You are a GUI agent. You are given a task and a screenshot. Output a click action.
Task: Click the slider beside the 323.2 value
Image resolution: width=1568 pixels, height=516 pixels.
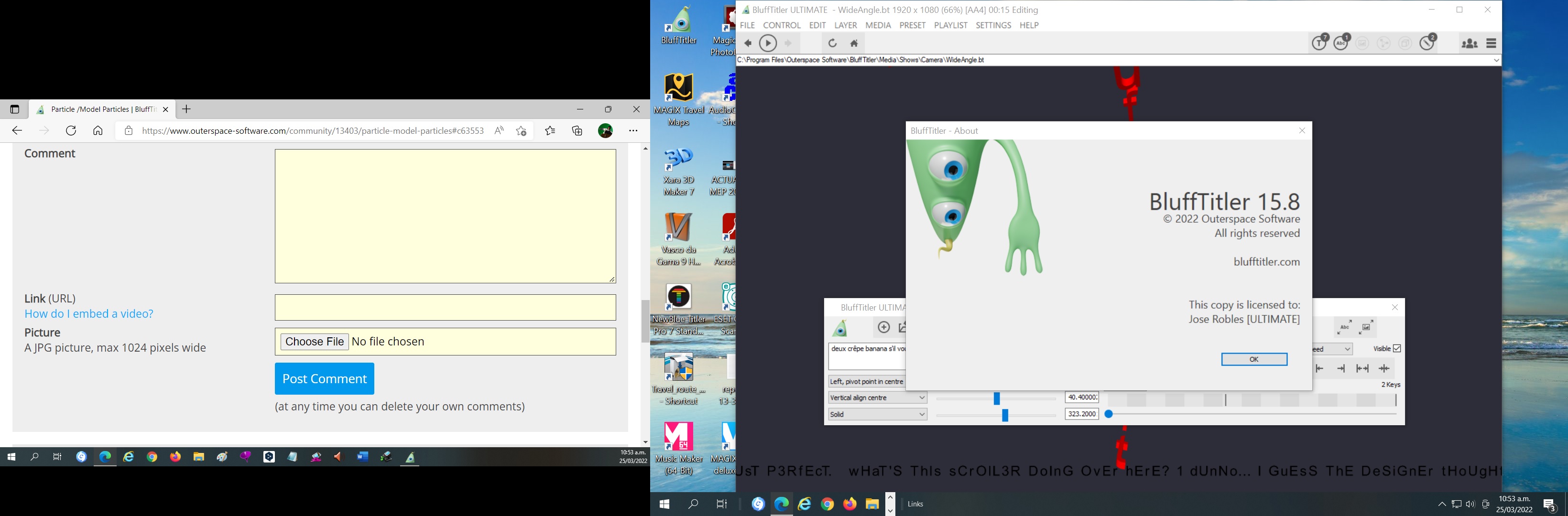pos(996,415)
